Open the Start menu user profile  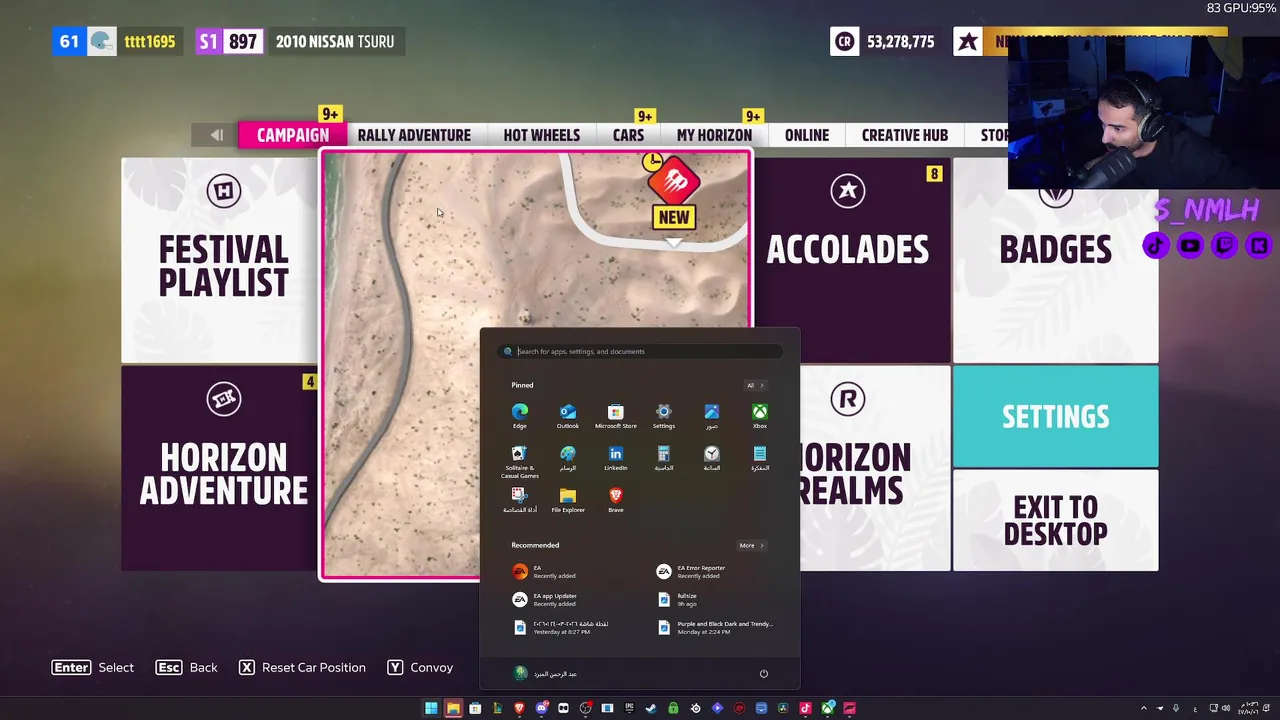[546, 673]
